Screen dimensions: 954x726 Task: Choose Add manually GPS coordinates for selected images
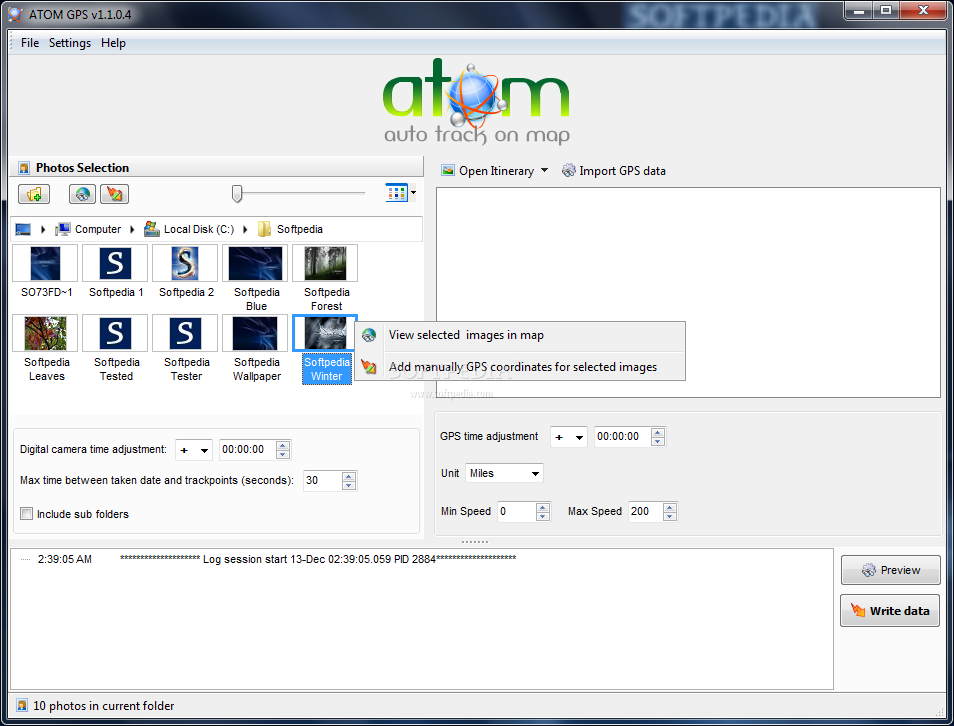point(520,366)
